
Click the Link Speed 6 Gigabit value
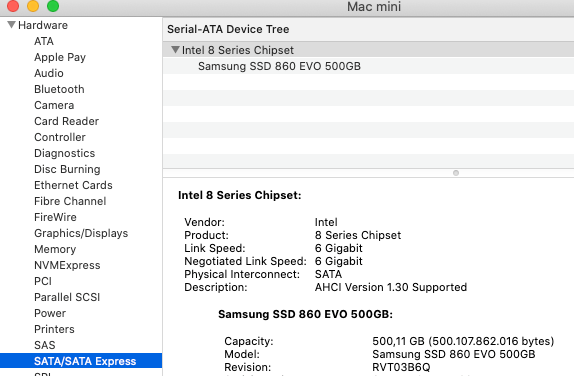pyautogui.click(x=339, y=248)
